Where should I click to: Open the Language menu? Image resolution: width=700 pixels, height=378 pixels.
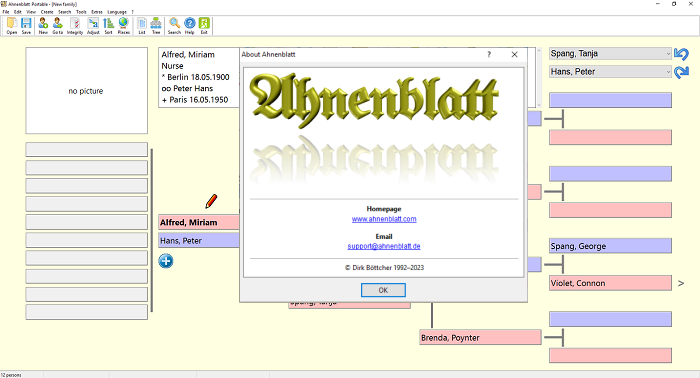click(x=117, y=12)
